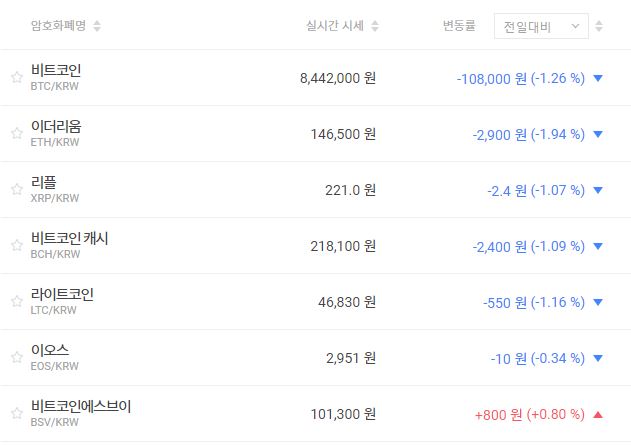The image size is (631, 445).
Task: Click the sort arrows beside 전일대비 dropdown
Action: coord(598,26)
